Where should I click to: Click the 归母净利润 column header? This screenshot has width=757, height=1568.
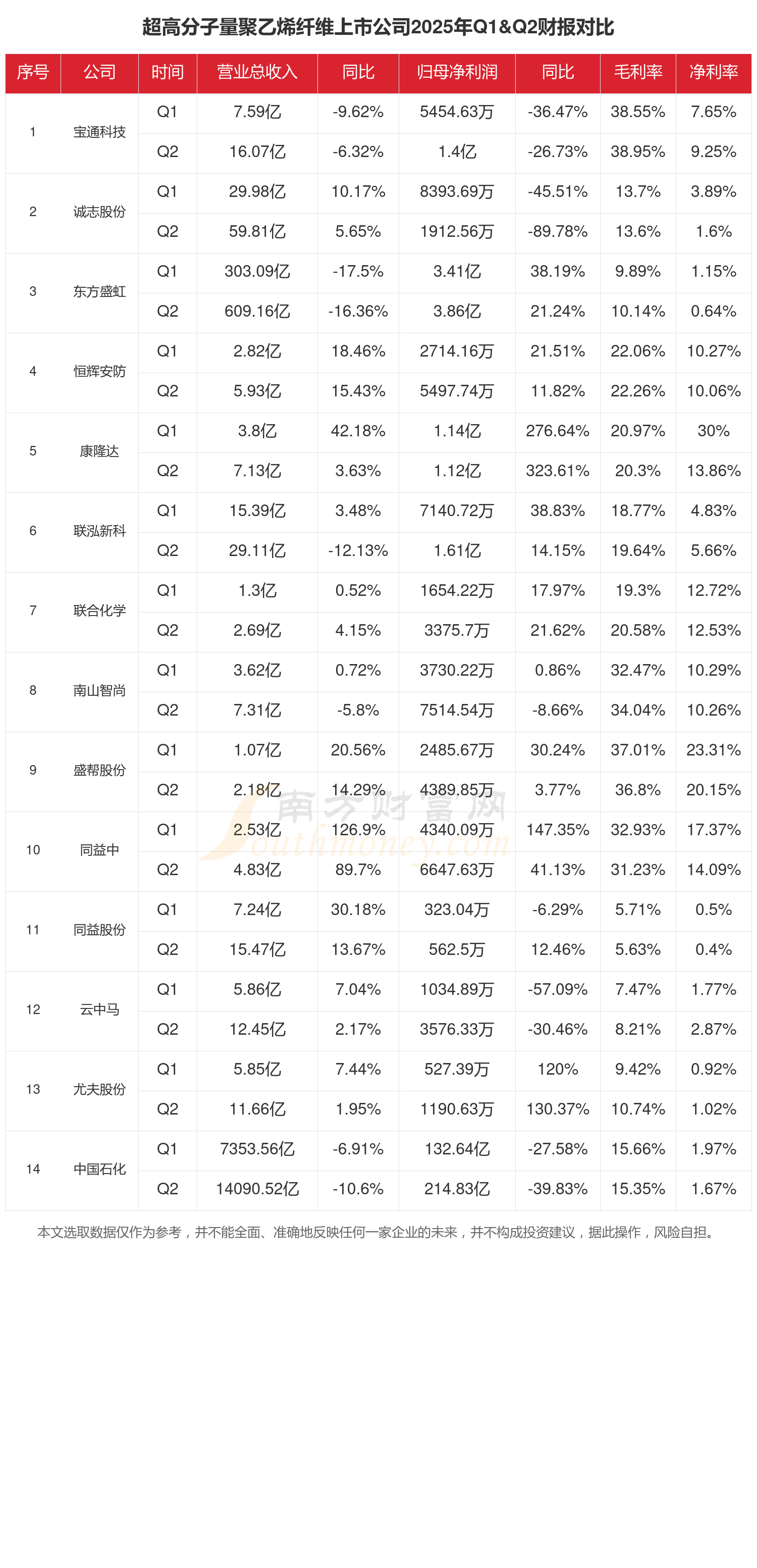click(456, 72)
